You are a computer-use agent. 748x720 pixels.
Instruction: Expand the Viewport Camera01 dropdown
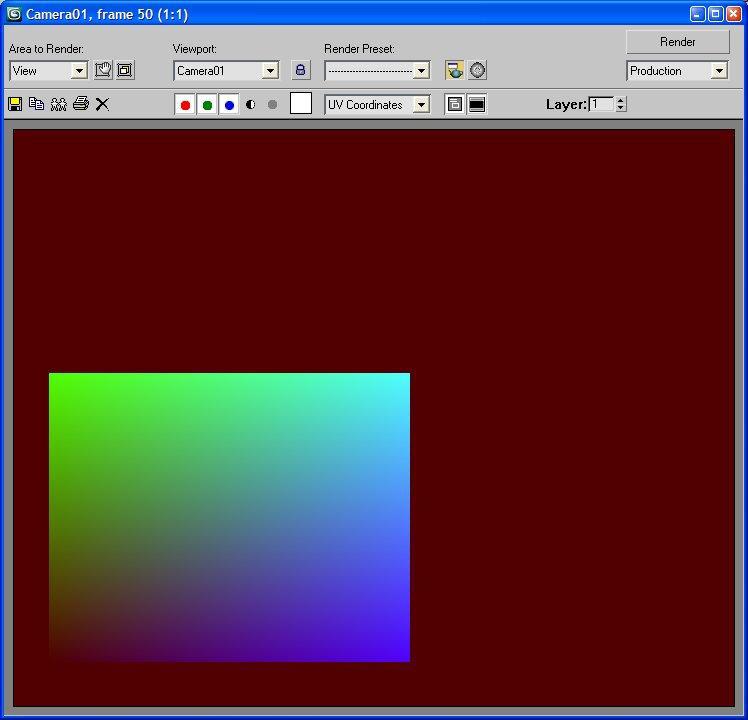[270, 71]
